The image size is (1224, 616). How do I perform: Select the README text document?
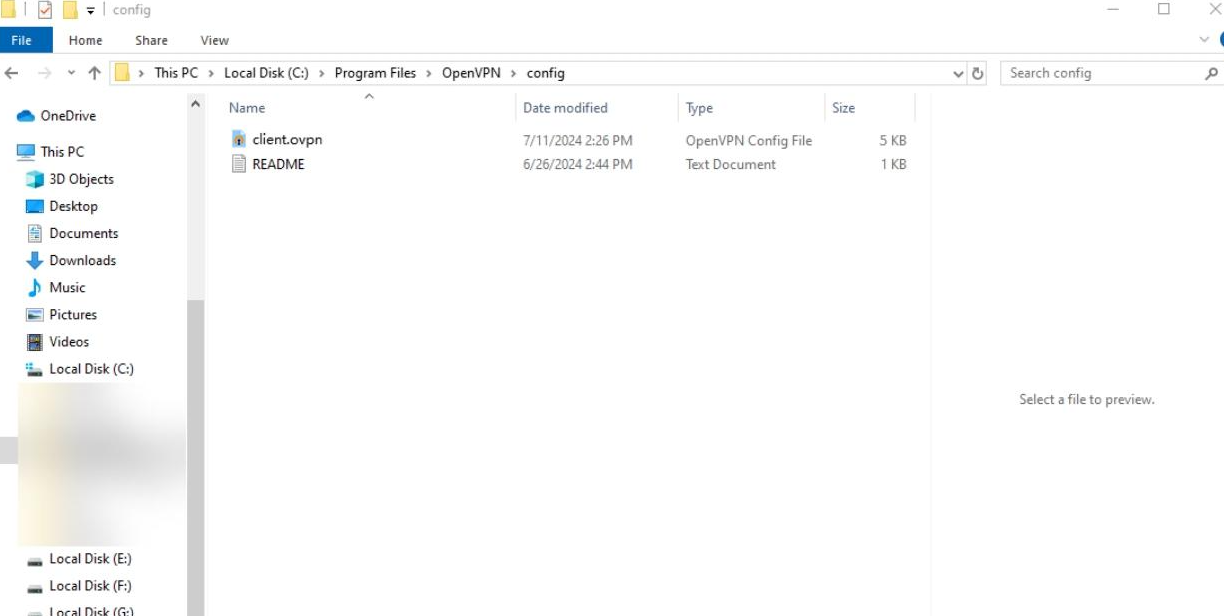pos(277,164)
